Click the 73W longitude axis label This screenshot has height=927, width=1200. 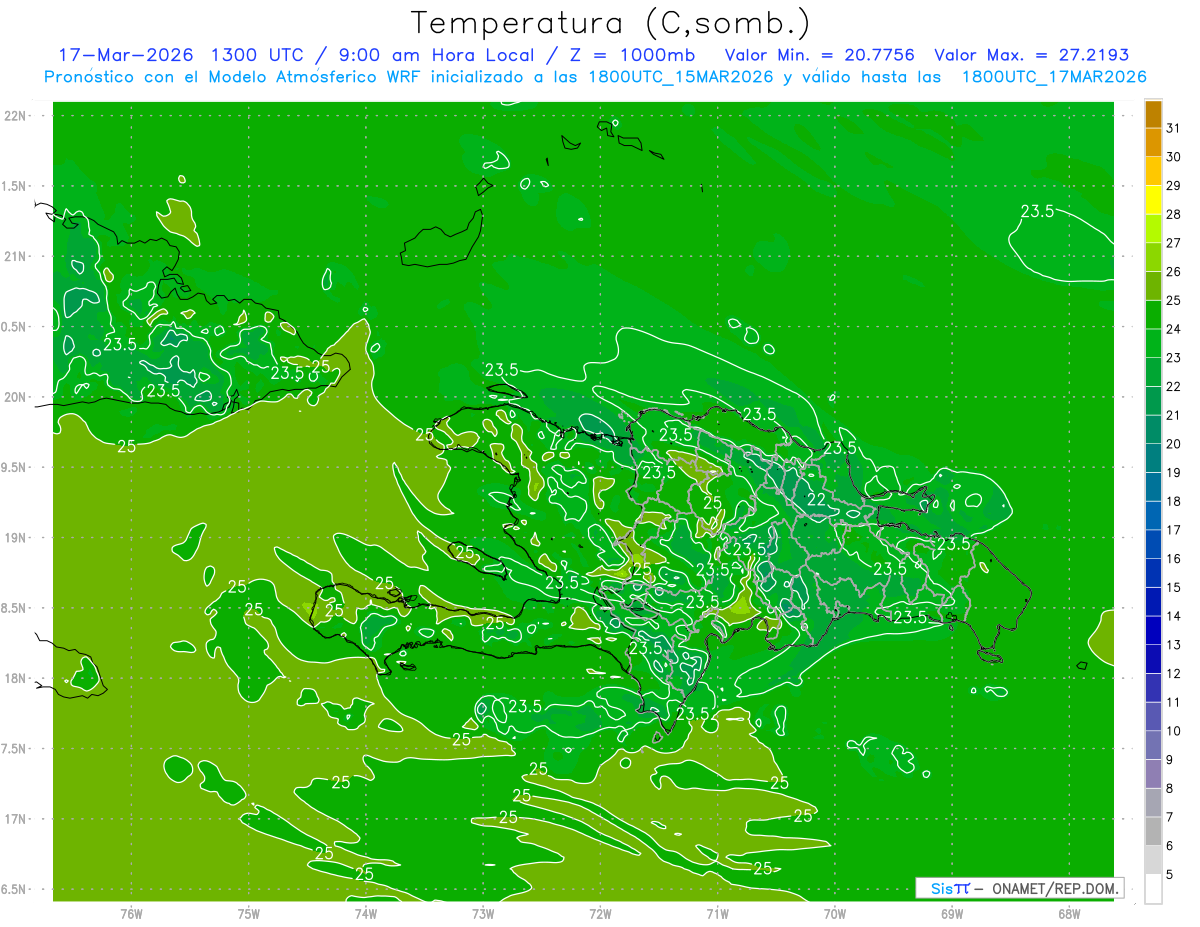483,914
